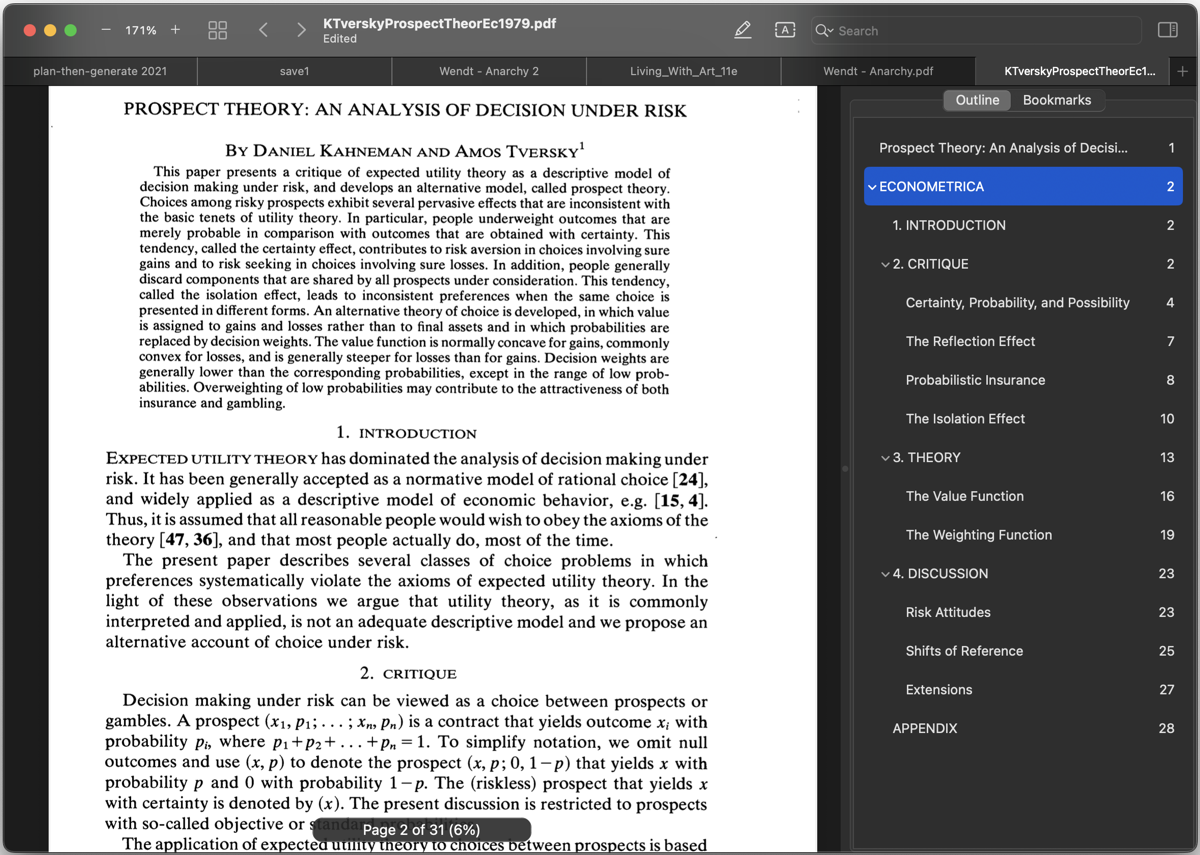
Task: Click the Edited status under title
Action: pyautogui.click(x=340, y=39)
